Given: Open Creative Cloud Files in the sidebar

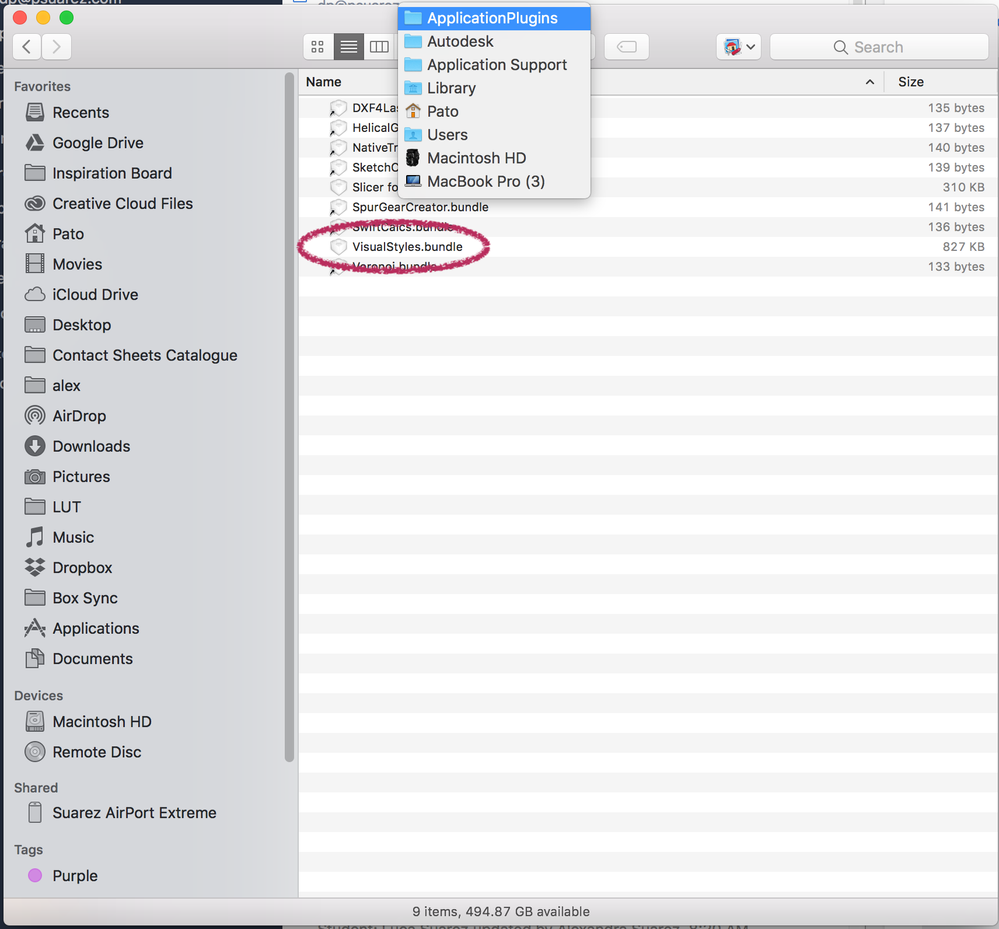Looking at the screenshot, I should click(108, 203).
